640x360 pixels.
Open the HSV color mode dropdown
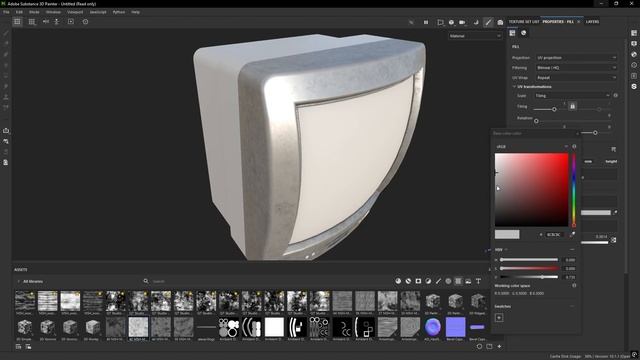[501, 249]
